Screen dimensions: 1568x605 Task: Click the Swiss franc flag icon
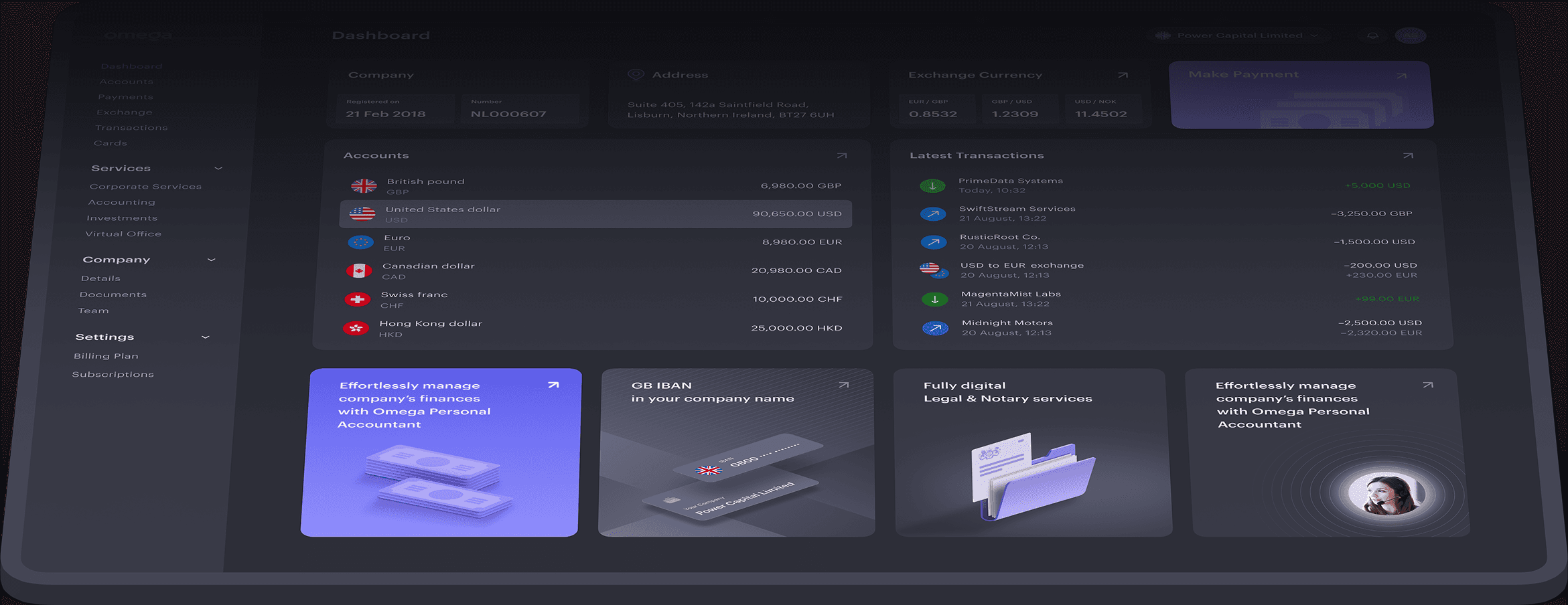[x=357, y=300]
